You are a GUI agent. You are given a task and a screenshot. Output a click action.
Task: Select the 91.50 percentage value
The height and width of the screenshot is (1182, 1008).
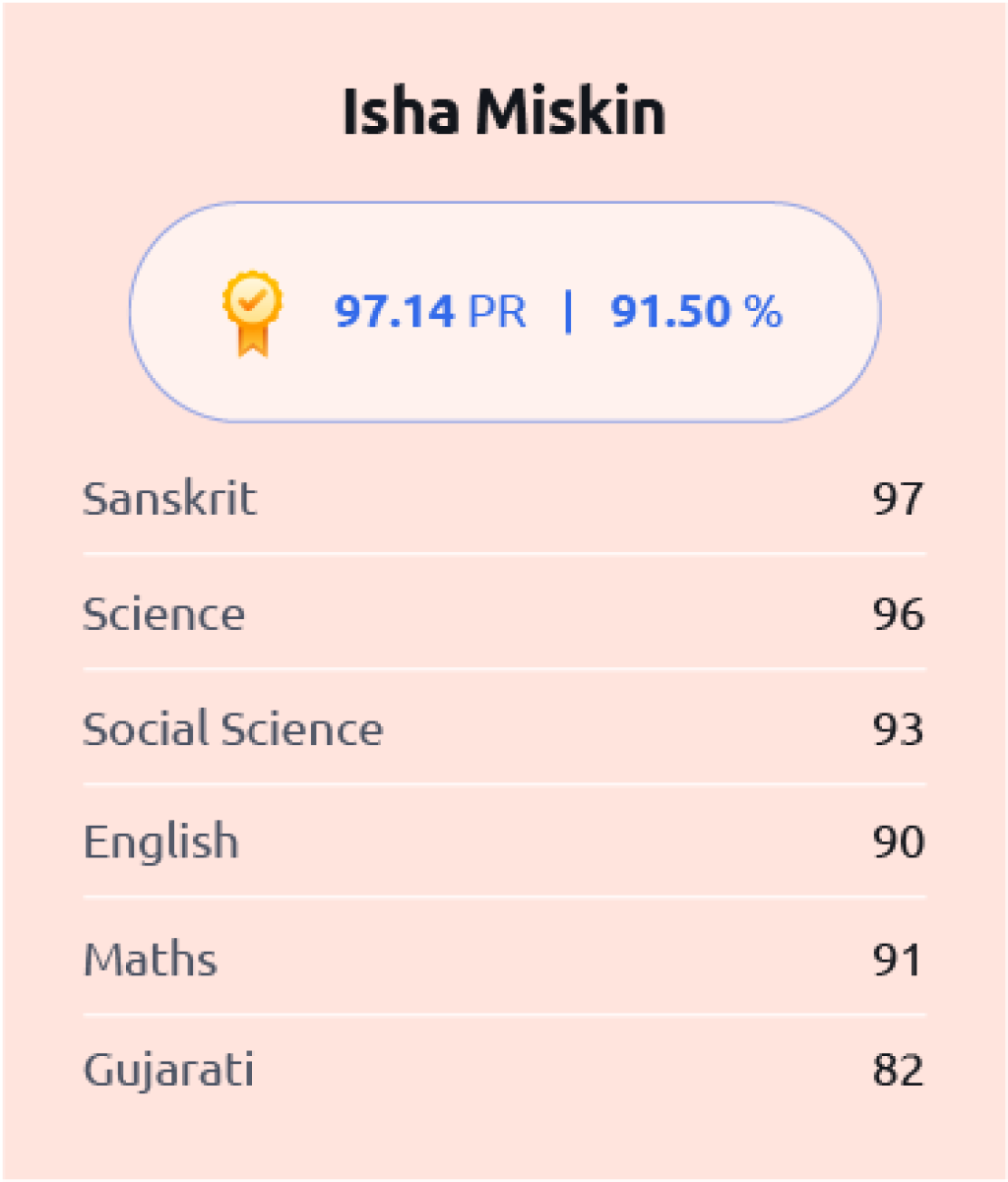point(670,312)
